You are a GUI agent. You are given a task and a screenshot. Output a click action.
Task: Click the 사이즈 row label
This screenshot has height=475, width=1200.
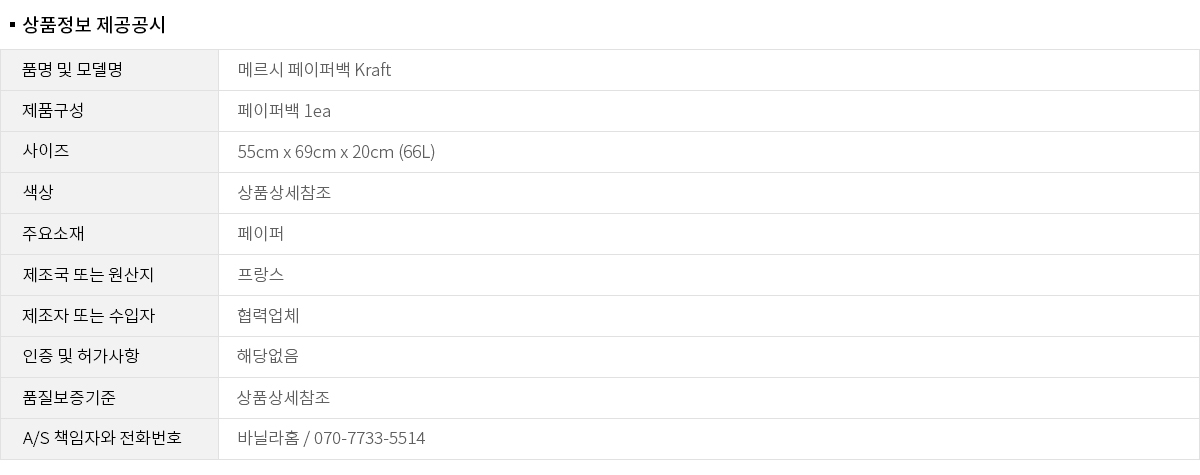click(x=45, y=152)
